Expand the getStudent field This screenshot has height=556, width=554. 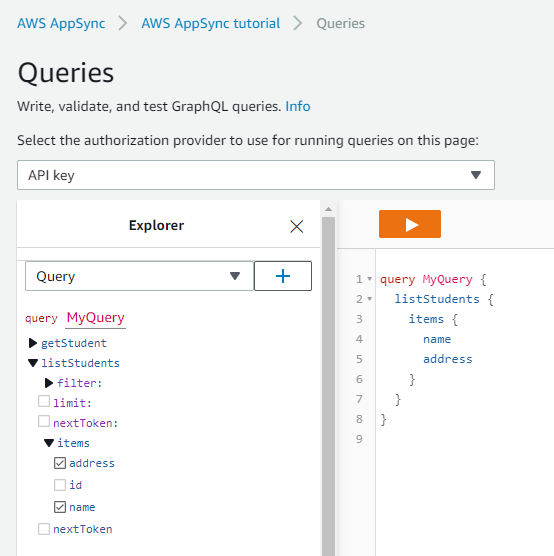[33, 343]
